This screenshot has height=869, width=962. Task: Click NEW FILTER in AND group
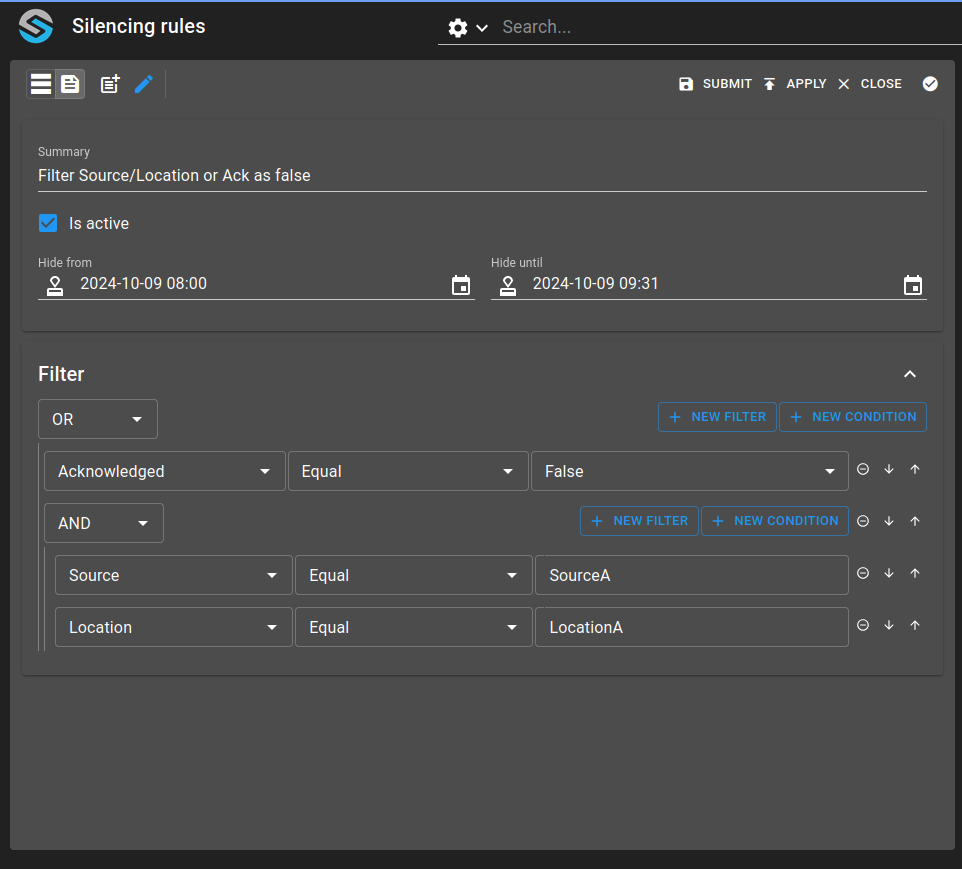point(639,520)
